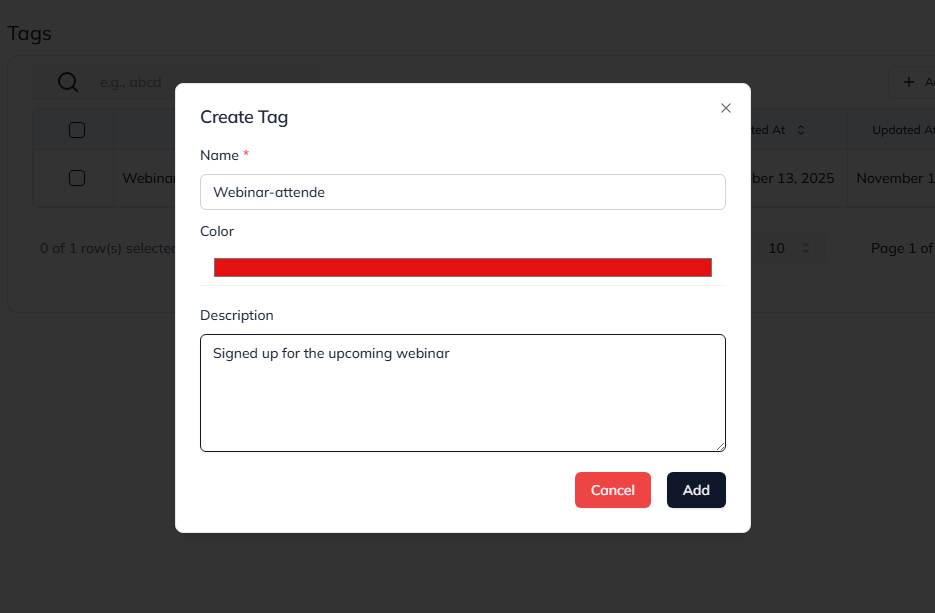Select the Webinar row checkbox to deselect
The height and width of the screenshot is (613, 935).
pos(78,177)
